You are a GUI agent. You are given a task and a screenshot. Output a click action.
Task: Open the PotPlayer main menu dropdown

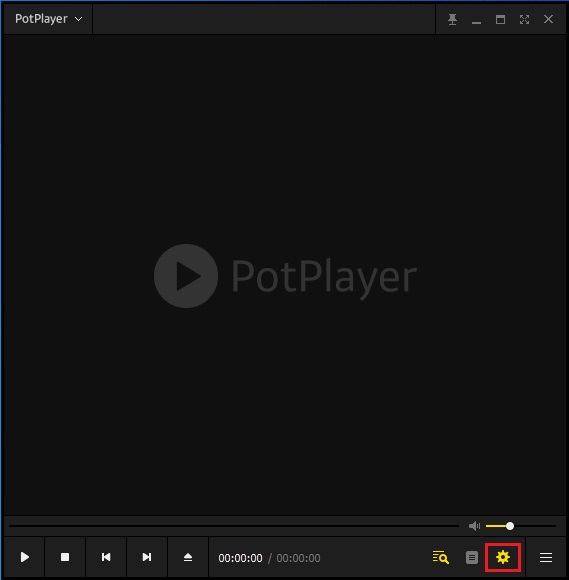pos(48,19)
